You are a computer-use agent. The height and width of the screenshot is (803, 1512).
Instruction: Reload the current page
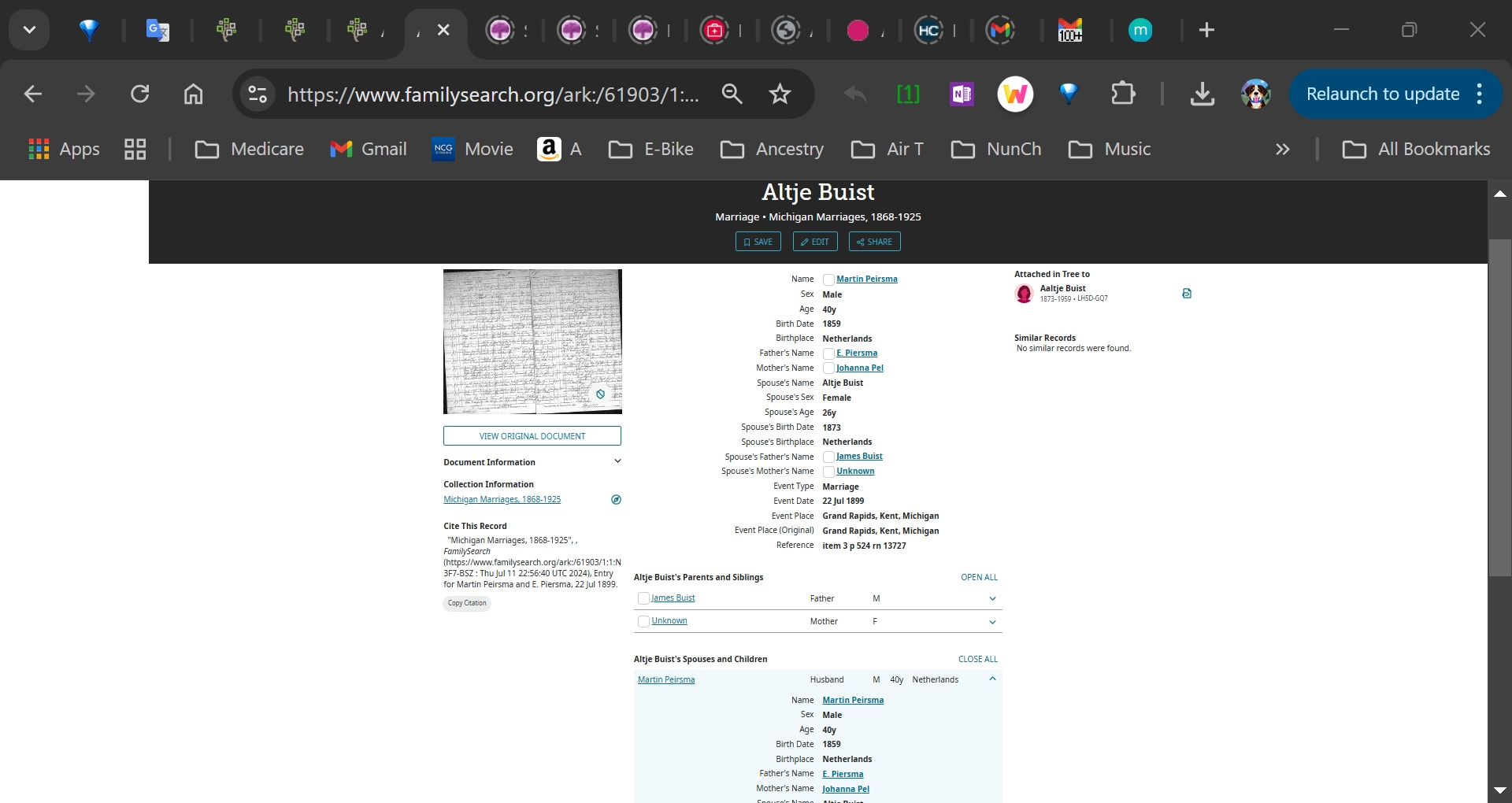coord(140,94)
